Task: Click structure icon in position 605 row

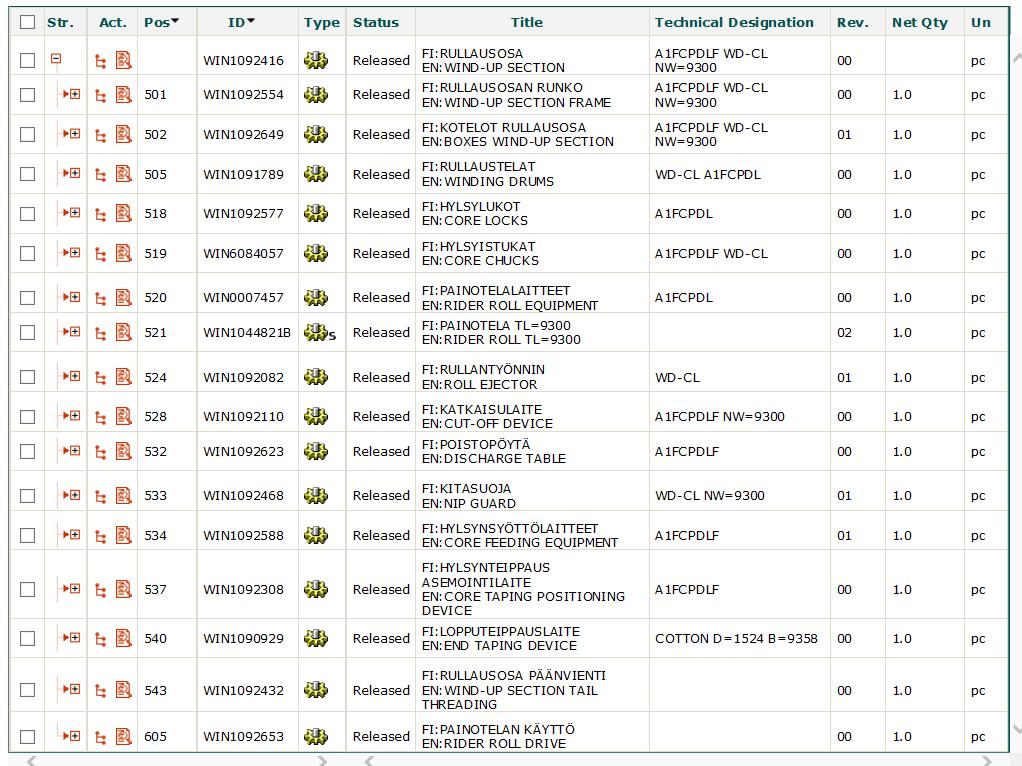Action: (x=100, y=737)
